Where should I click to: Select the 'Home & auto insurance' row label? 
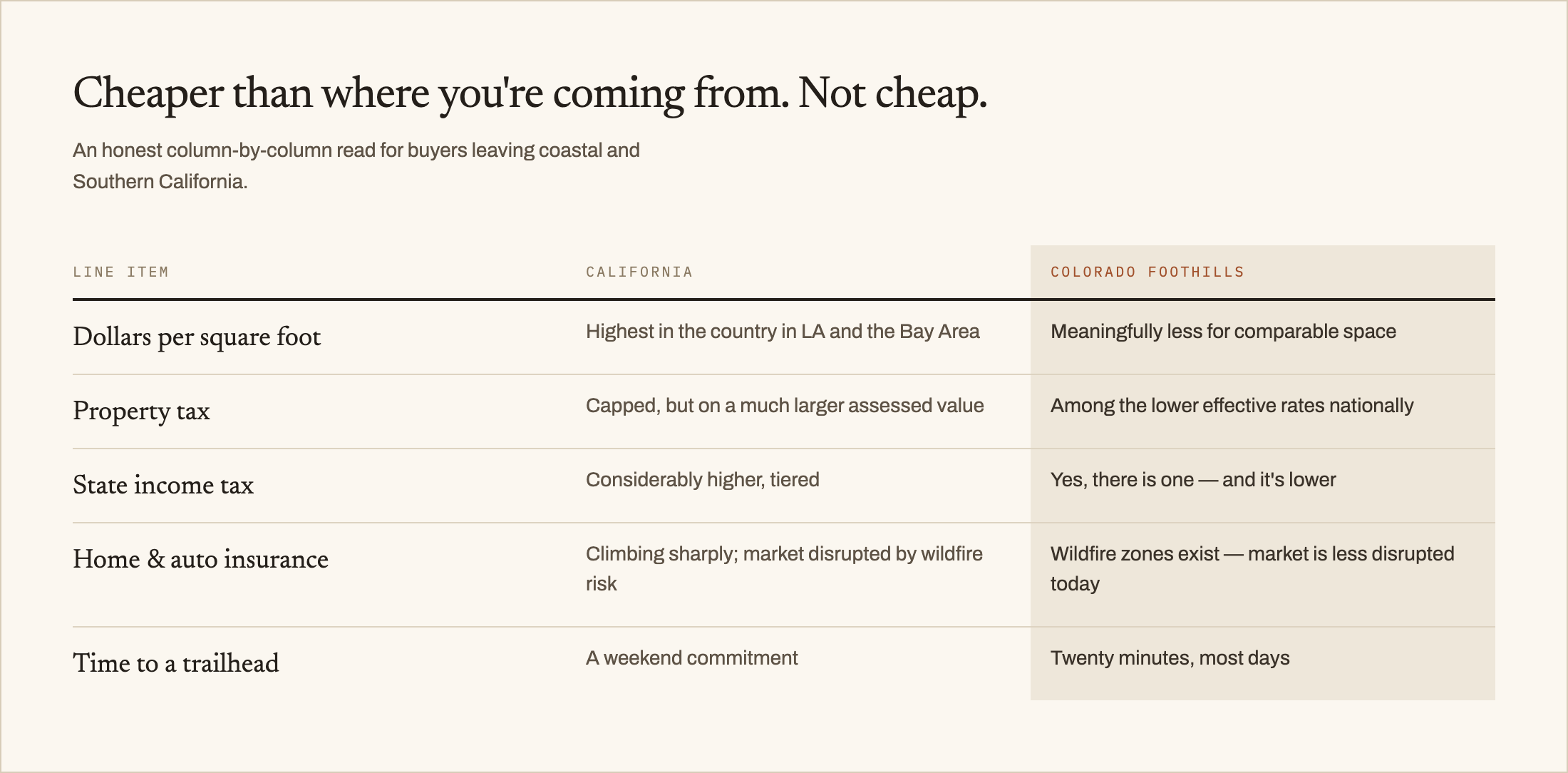click(200, 559)
